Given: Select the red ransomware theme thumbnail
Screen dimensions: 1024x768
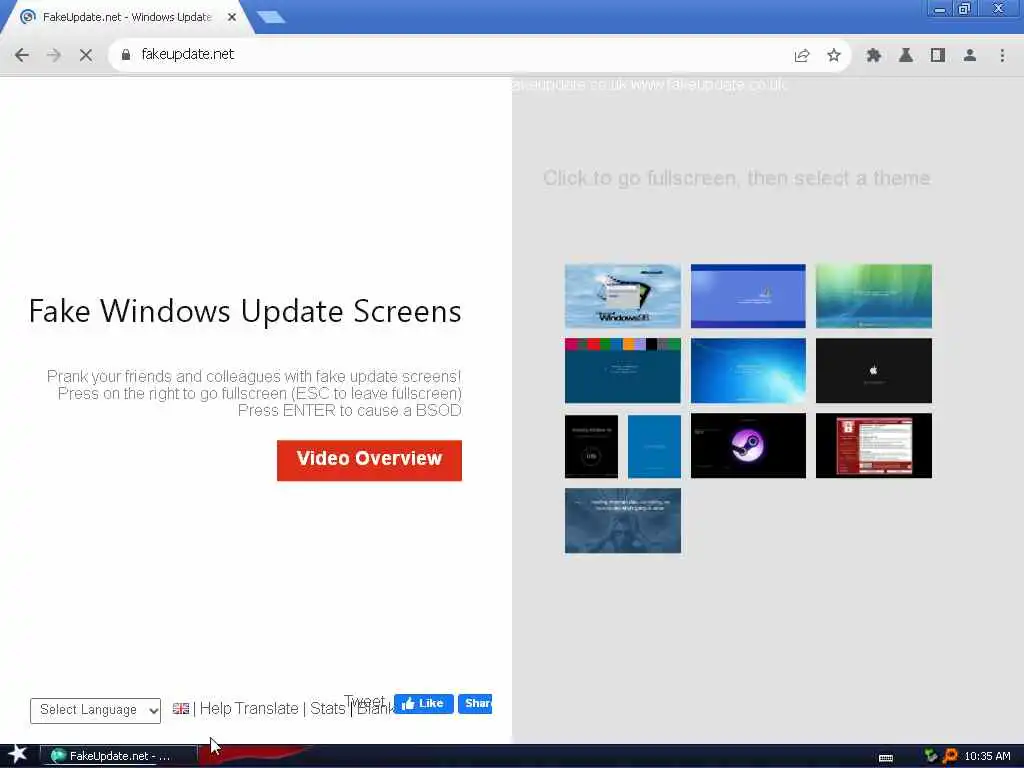Looking at the screenshot, I should [x=874, y=445].
